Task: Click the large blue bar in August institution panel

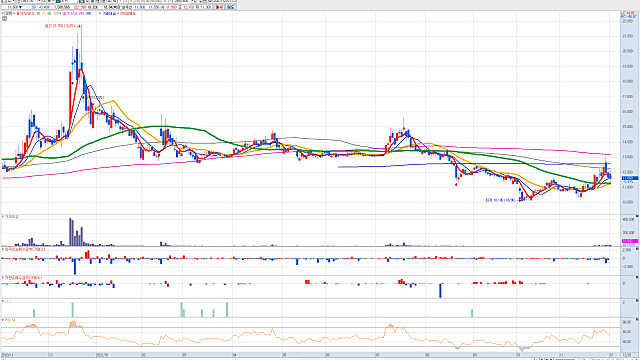Action: click(x=440, y=290)
